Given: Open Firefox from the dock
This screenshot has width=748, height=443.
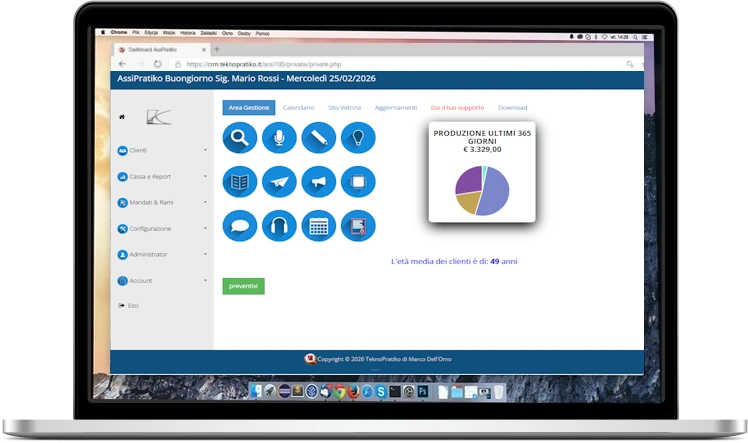Looking at the screenshot, I should 353,391.
